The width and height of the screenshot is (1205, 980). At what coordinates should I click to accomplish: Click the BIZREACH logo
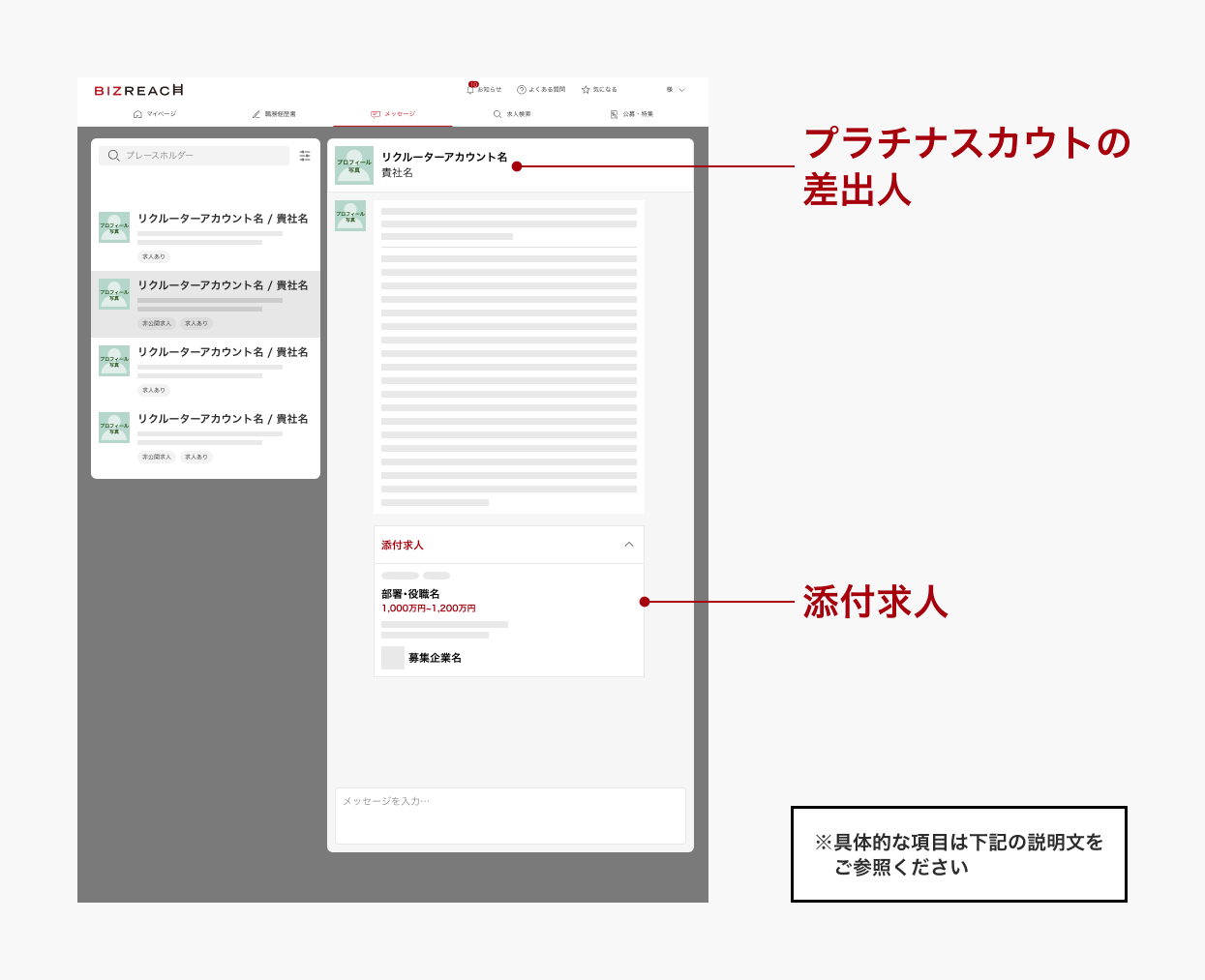point(138,90)
